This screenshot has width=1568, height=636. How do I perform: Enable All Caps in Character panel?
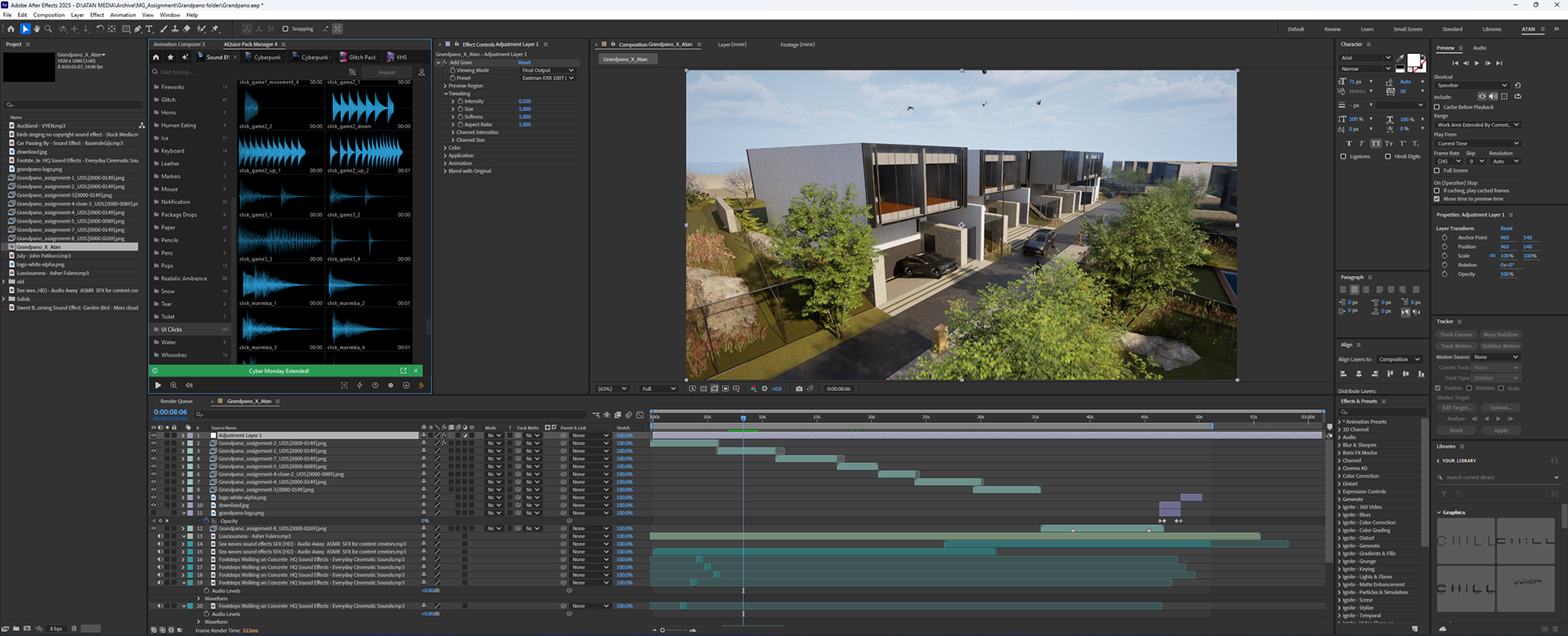click(1376, 144)
